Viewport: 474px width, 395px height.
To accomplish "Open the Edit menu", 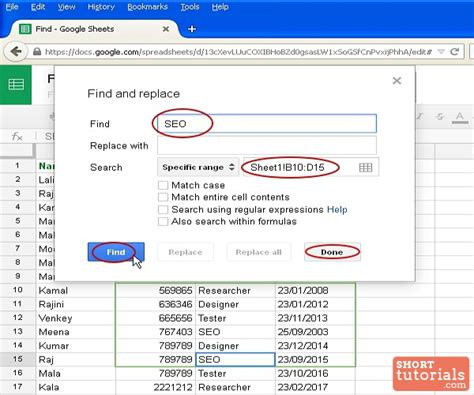I will [x=38, y=7].
